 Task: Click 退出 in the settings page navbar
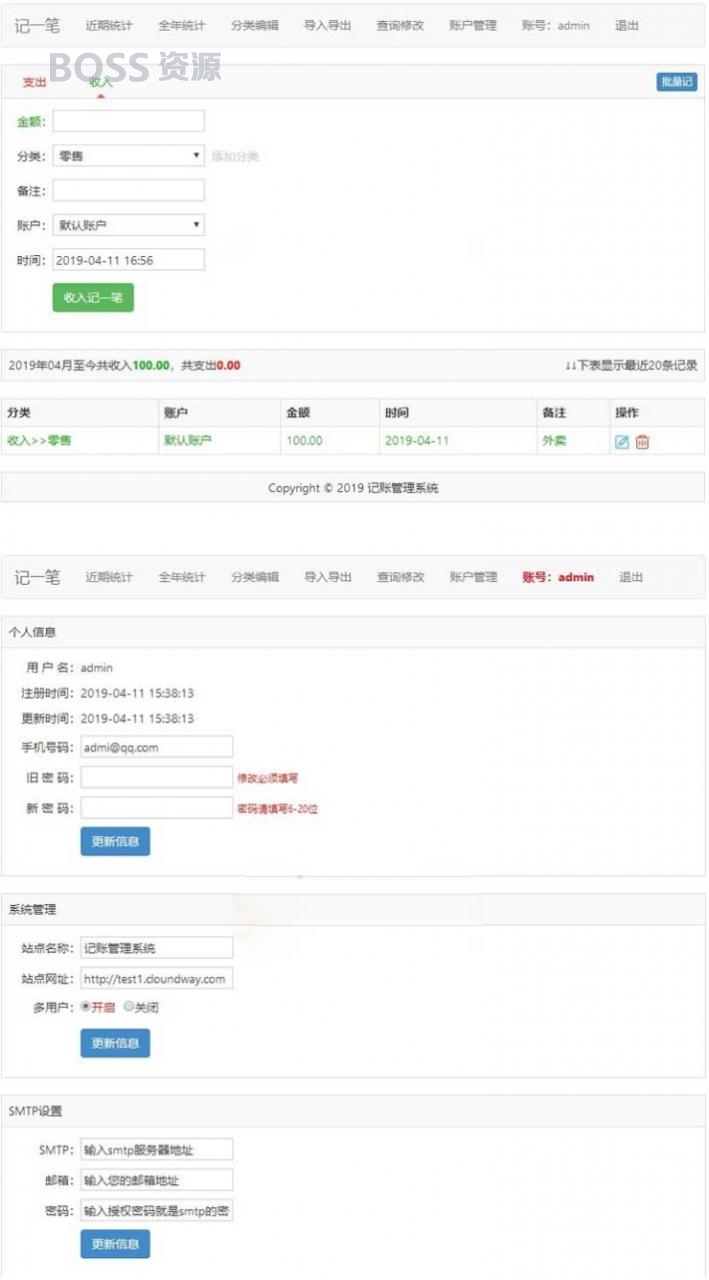point(631,577)
